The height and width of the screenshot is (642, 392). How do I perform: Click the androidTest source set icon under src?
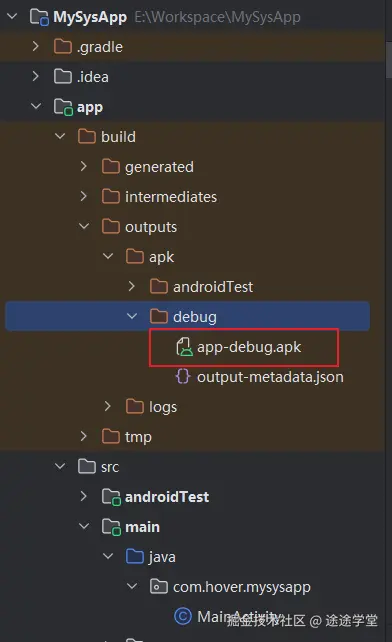(x=111, y=497)
